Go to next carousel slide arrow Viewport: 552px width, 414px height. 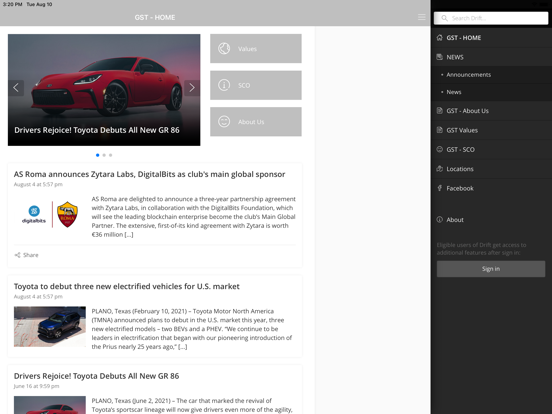pyautogui.click(x=192, y=88)
